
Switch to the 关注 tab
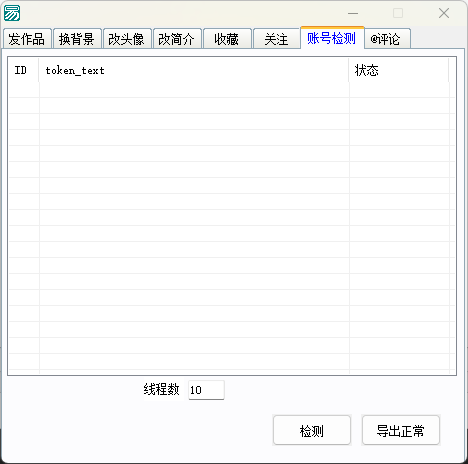pyautogui.click(x=277, y=39)
